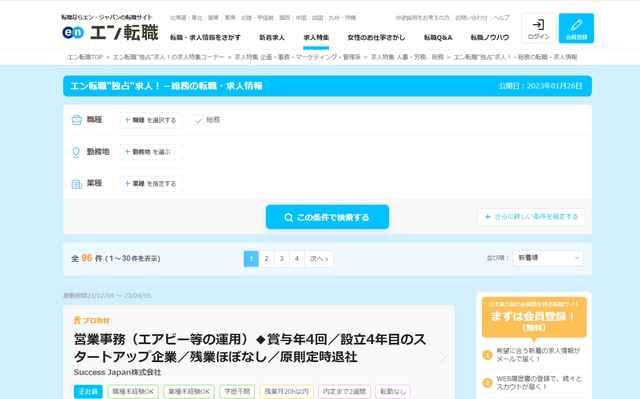
Task: Click the 北海道・東北 region link
Action: tap(186, 18)
